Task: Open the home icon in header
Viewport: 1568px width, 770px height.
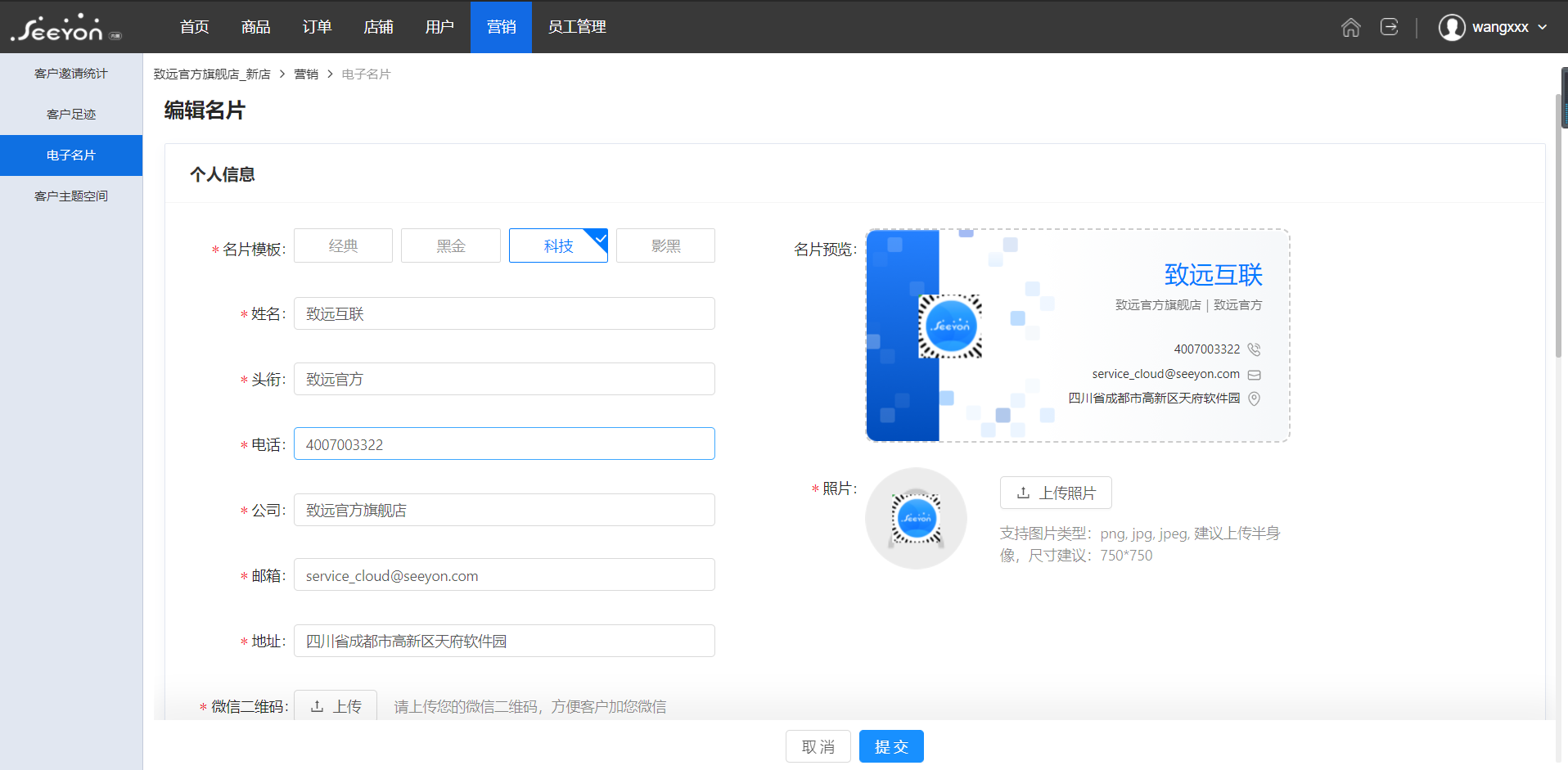Action: click(1351, 27)
